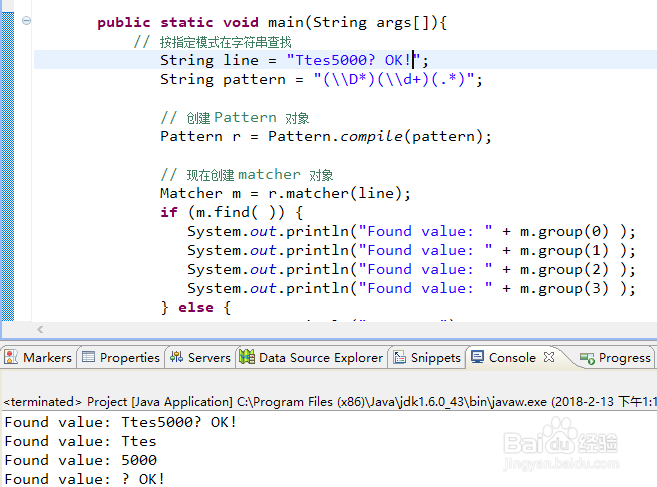Click console output 'Found value: Ttes5000? OK!'
This screenshot has height=487, width=657.
pyautogui.click(x=121, y=422)
